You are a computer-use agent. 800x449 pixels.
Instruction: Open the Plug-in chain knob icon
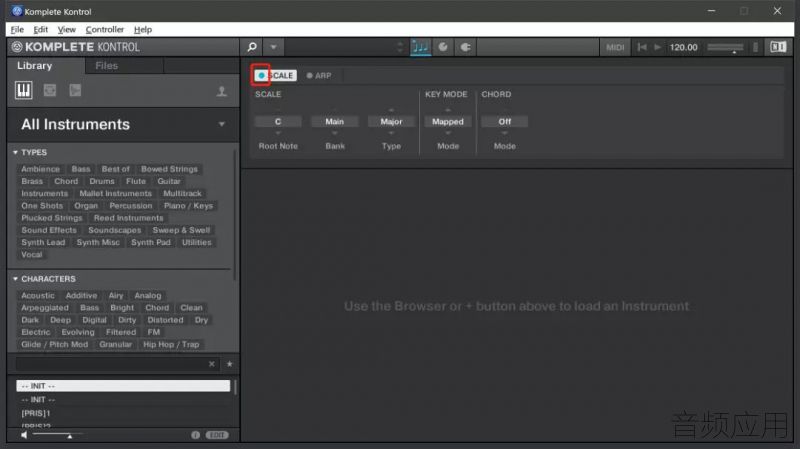point(443,47)
